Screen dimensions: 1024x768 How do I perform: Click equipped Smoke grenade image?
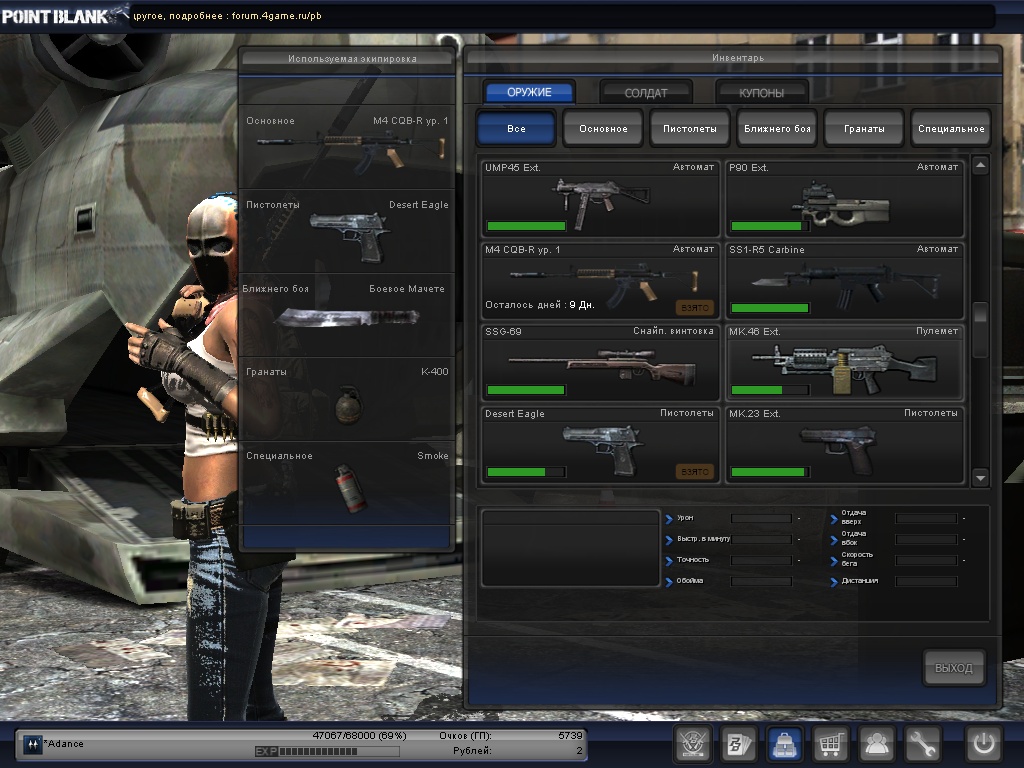click(349, 488)
